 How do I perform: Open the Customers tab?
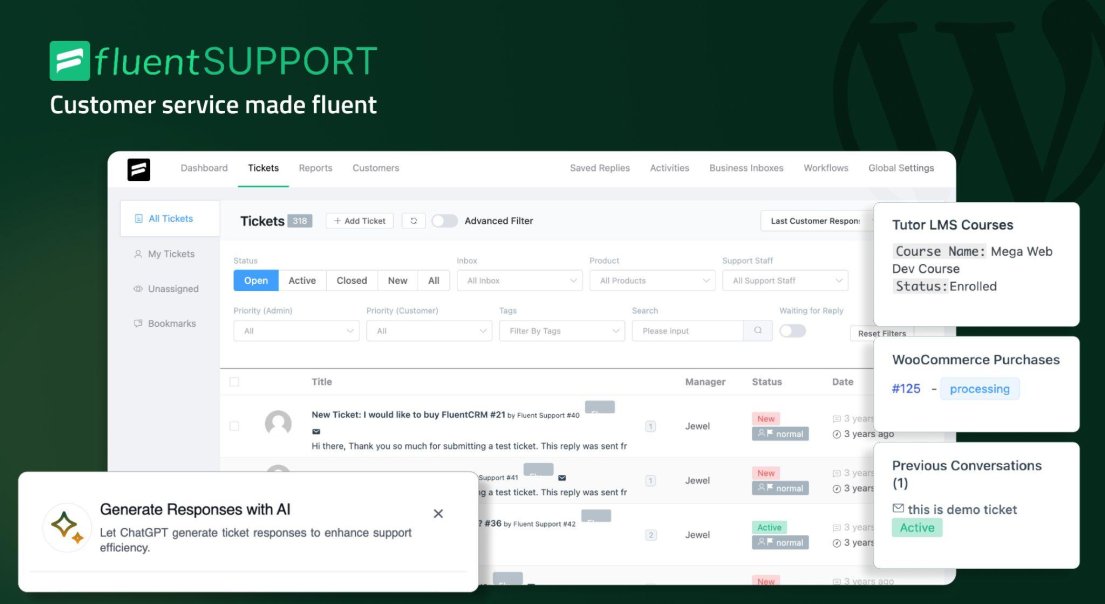pos(376,168)
